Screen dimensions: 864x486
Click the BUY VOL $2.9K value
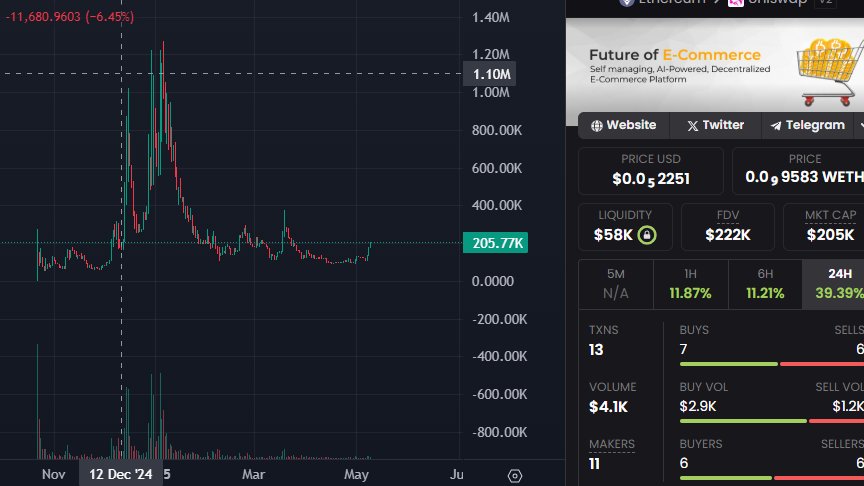(698, 406)
